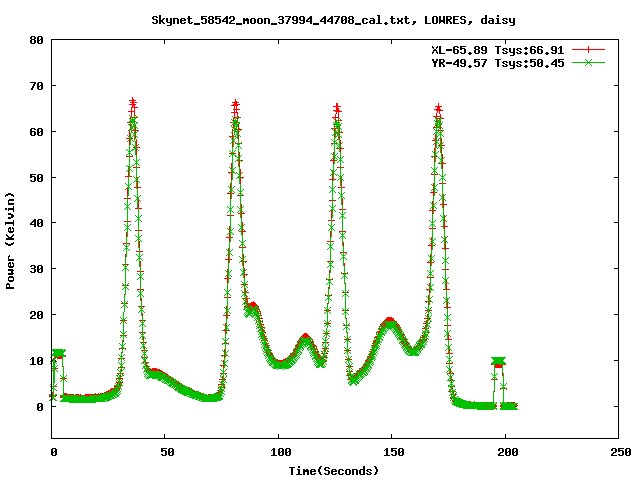Click the red XL legend line sample
This screenshot has width=640, height=480.
[588, 50]
